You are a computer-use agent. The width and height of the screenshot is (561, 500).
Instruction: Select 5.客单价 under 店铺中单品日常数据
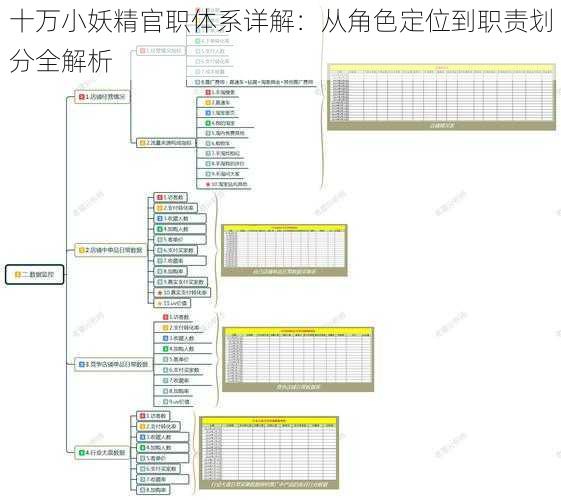[x=180, y=240]
